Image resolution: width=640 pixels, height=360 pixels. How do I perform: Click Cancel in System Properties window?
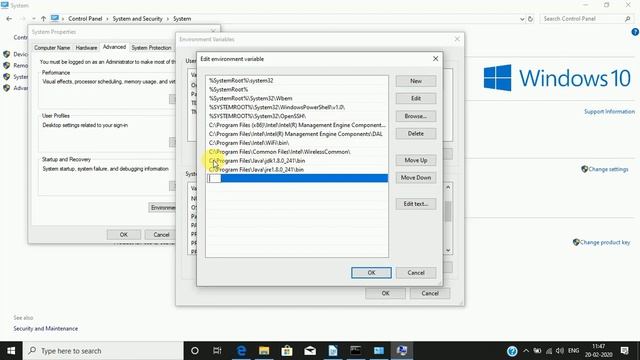click(161, 235)
